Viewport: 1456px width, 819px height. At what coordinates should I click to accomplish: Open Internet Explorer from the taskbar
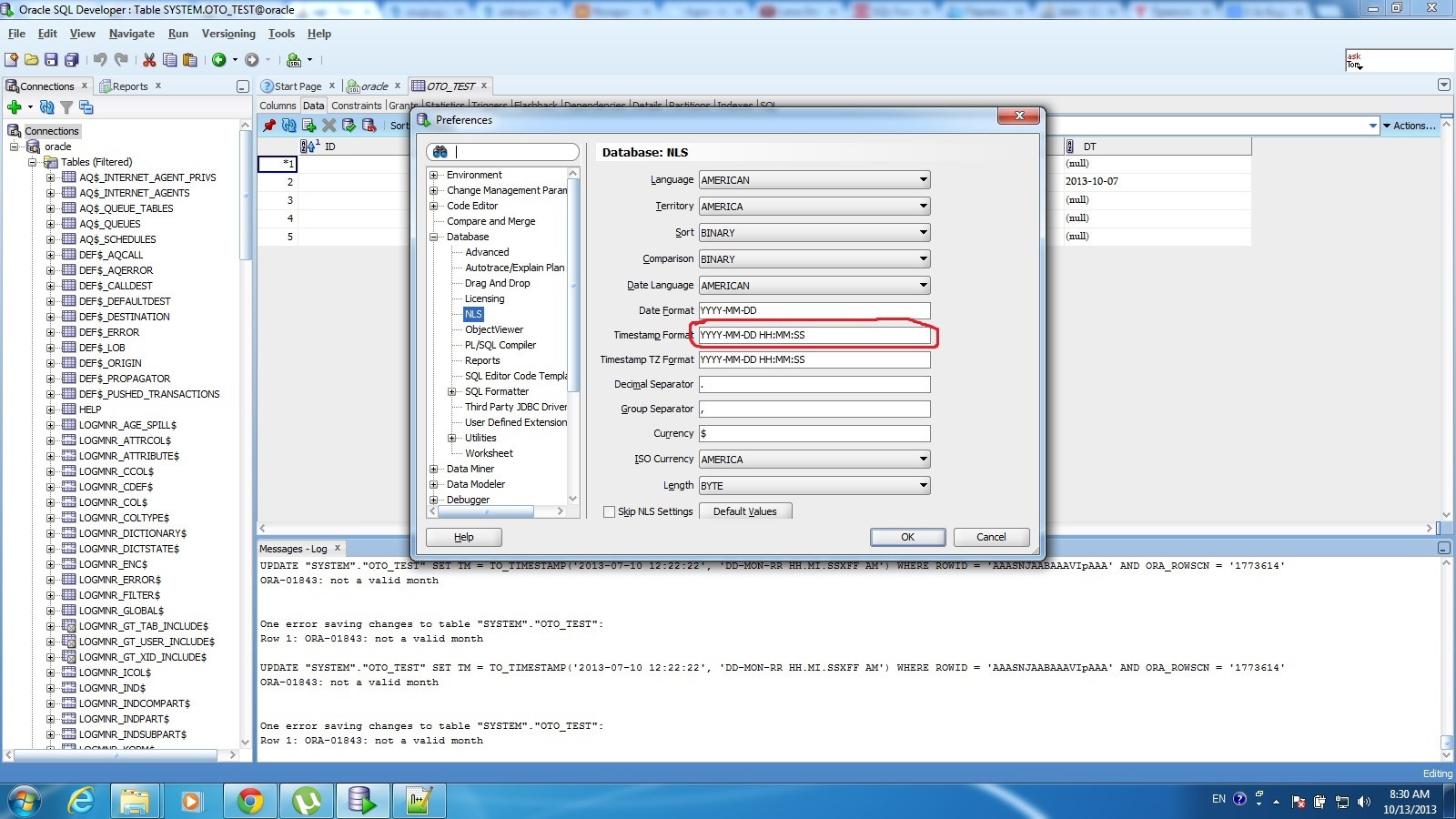pos(81,801)
